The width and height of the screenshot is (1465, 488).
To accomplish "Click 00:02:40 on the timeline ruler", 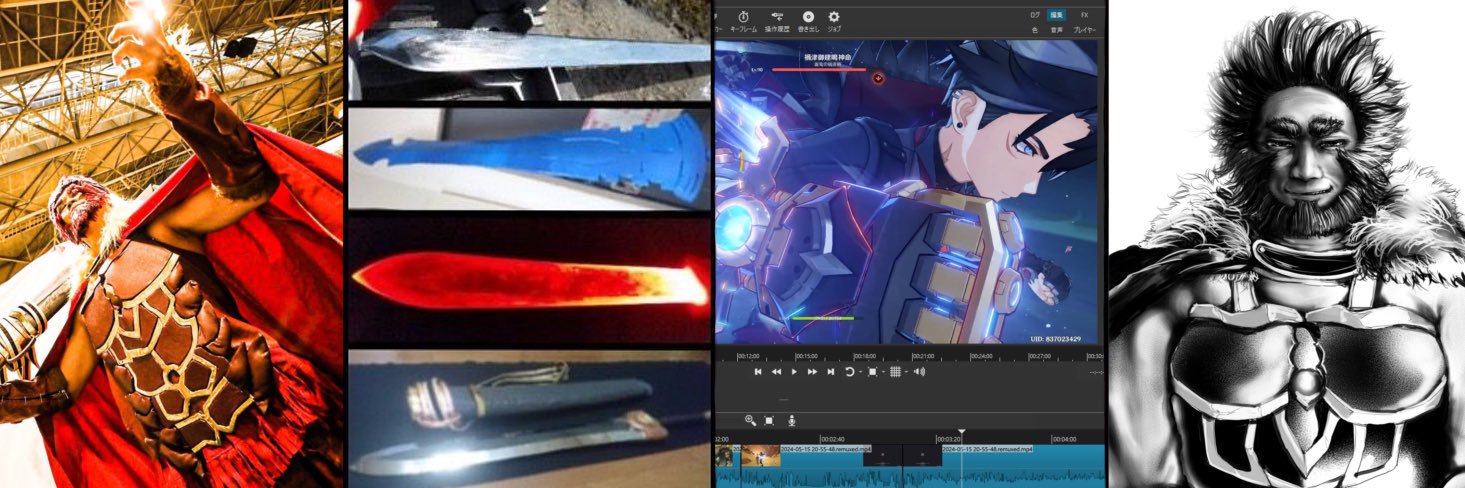I will (x=833, y=439).
